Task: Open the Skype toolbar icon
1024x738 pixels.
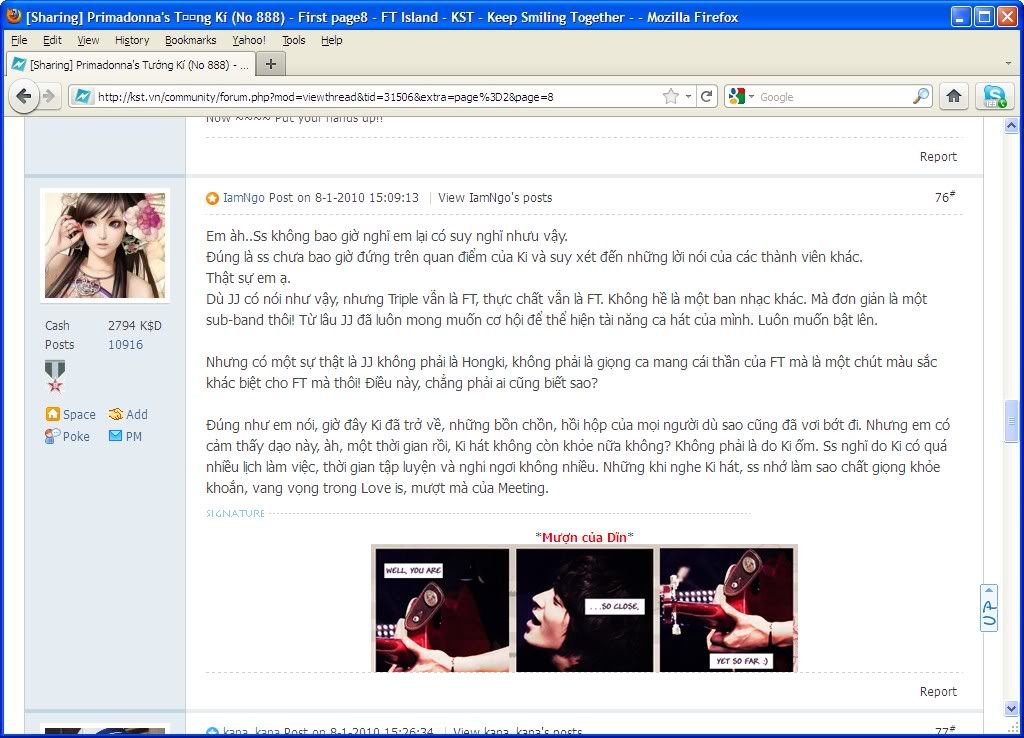Action: click(994, 97)
